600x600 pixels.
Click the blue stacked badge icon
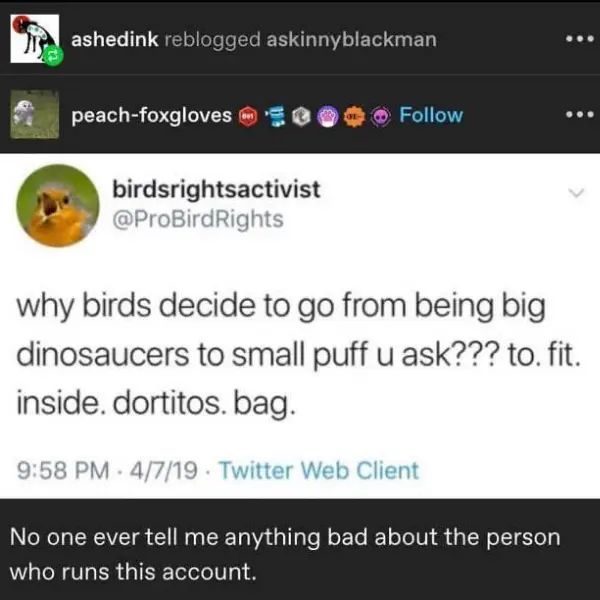(275, 115)
